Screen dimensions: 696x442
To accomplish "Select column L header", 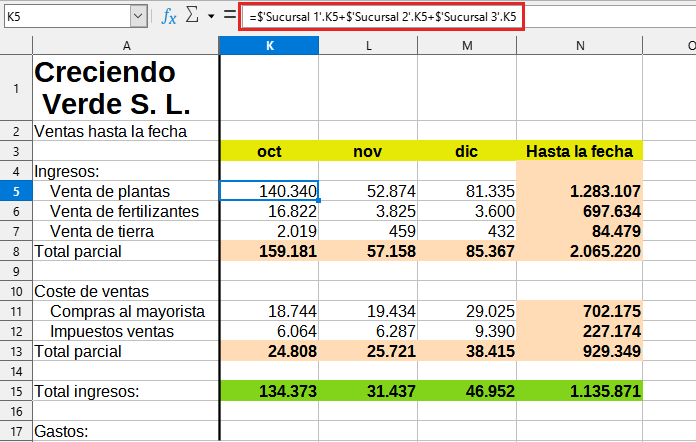I will tap(368, 46).
